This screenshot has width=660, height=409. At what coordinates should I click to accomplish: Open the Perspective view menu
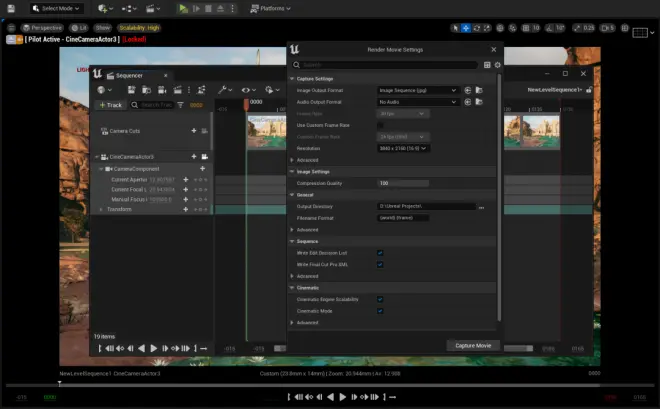tap(42, 28)
